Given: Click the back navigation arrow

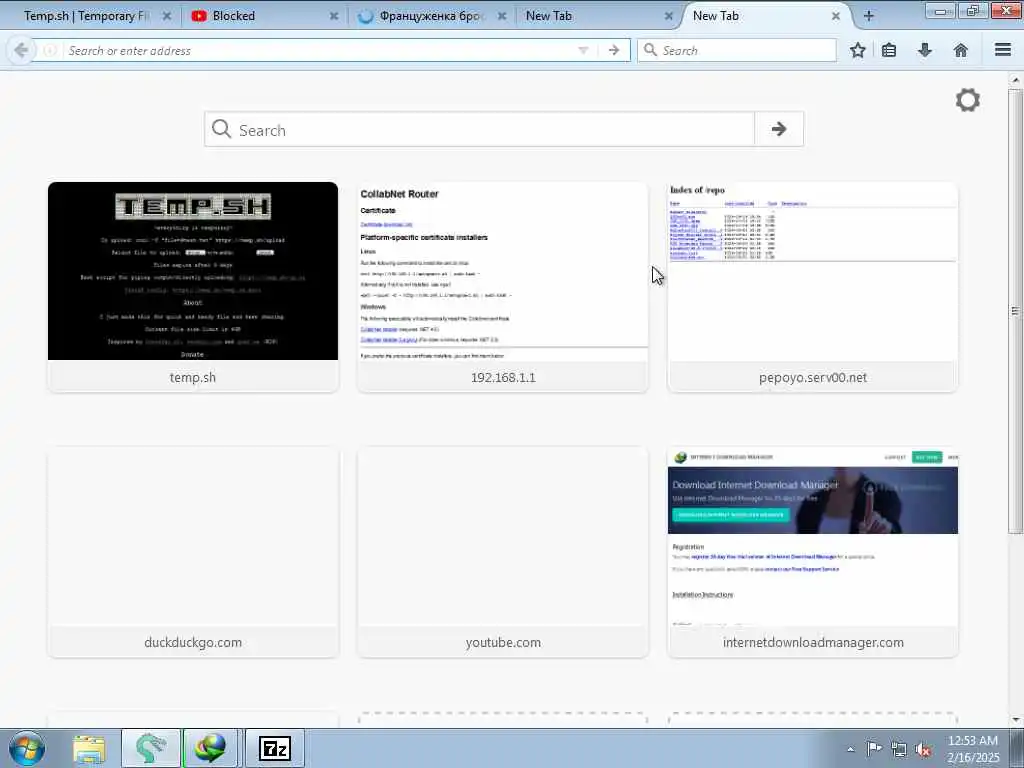Looking at the screenshot, I should 21,50.
